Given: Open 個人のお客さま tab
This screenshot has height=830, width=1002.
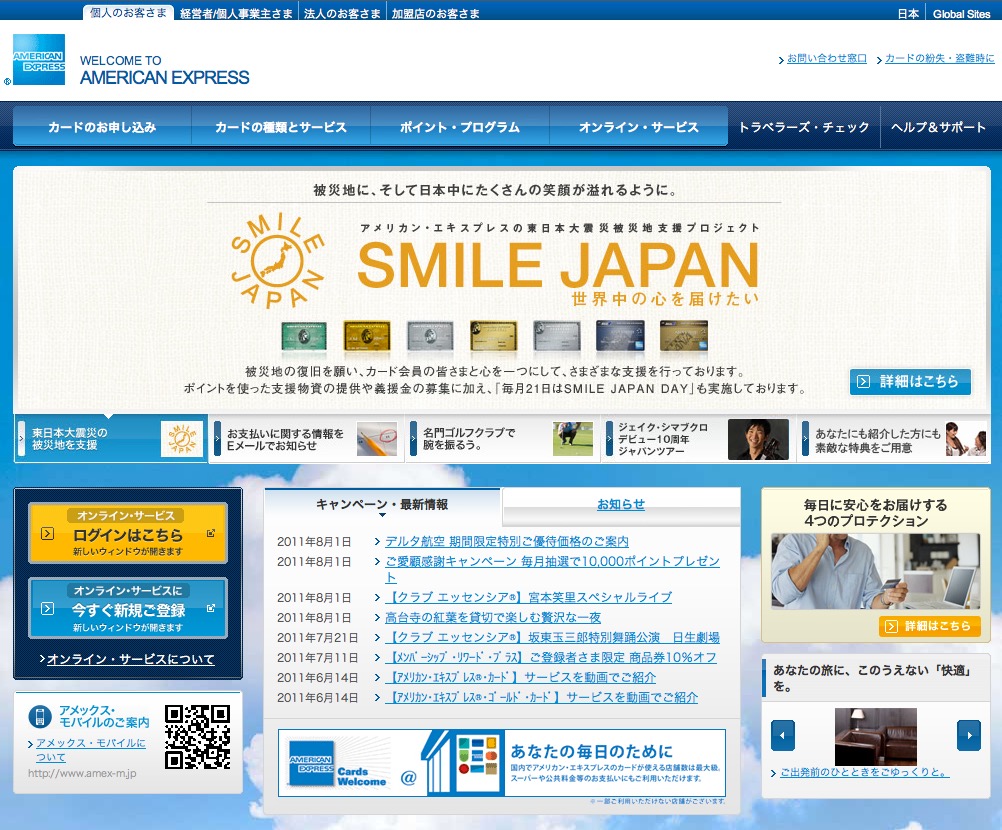Looking at the screenshot, I should (x=128, y=12).
